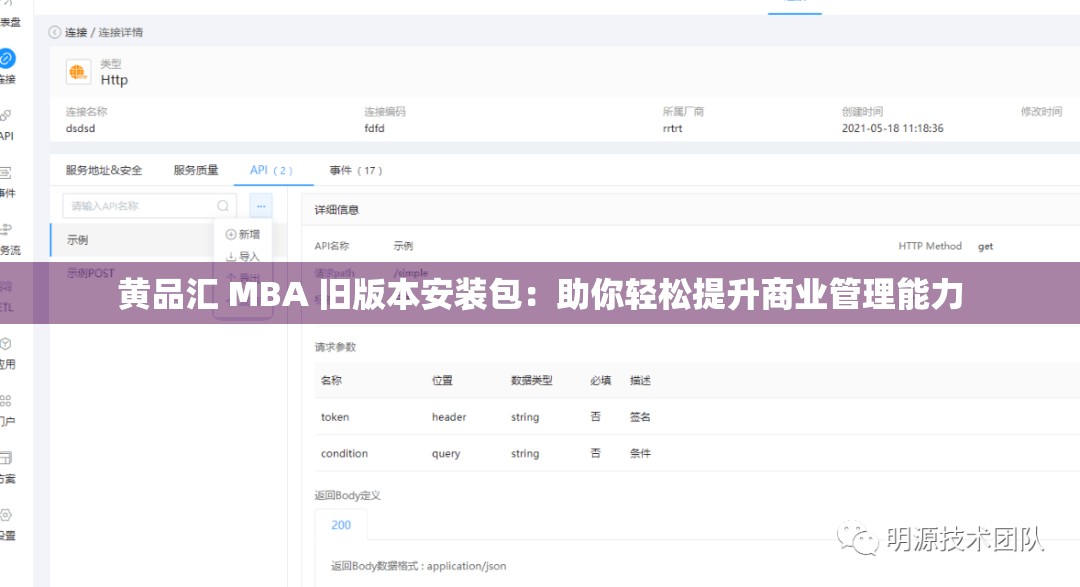Click the 返回Body数据格式 application/json text
The image size is (1080, 587).
(x=419, y=566)
